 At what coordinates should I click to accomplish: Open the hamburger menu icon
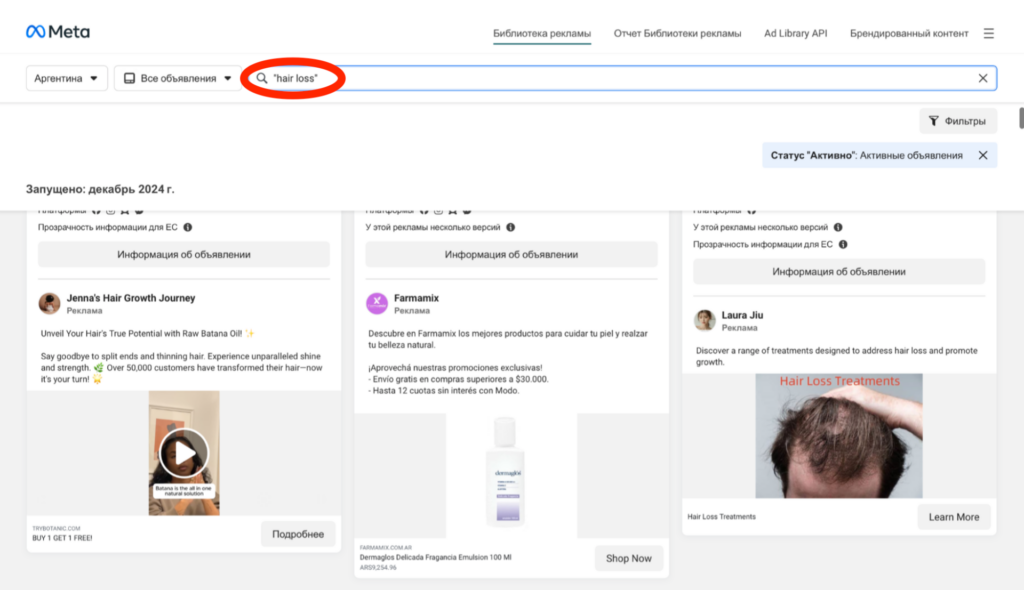pos(989,33)
